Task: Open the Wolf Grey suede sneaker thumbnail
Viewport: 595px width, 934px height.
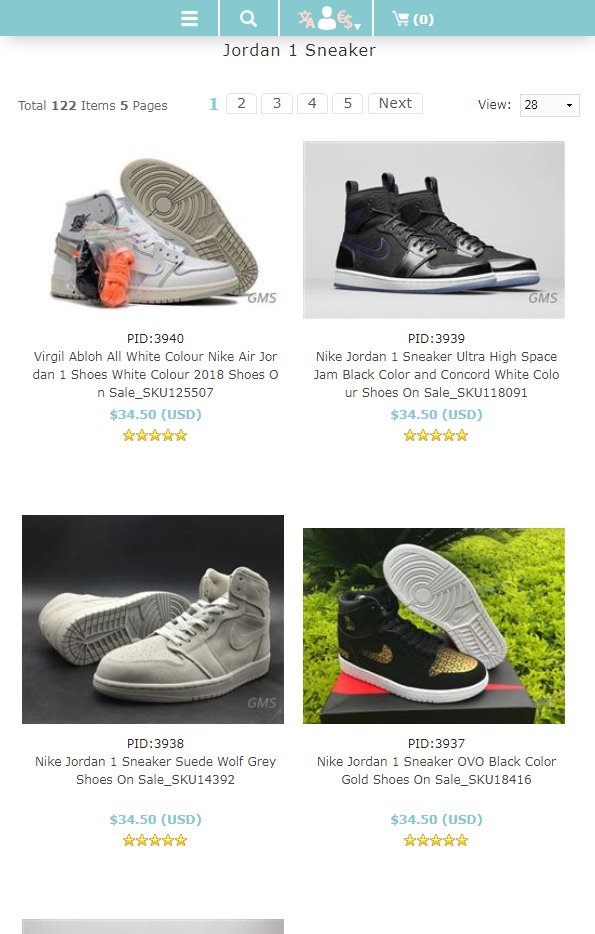Action: pyautogui.click(x=153, y=619)
